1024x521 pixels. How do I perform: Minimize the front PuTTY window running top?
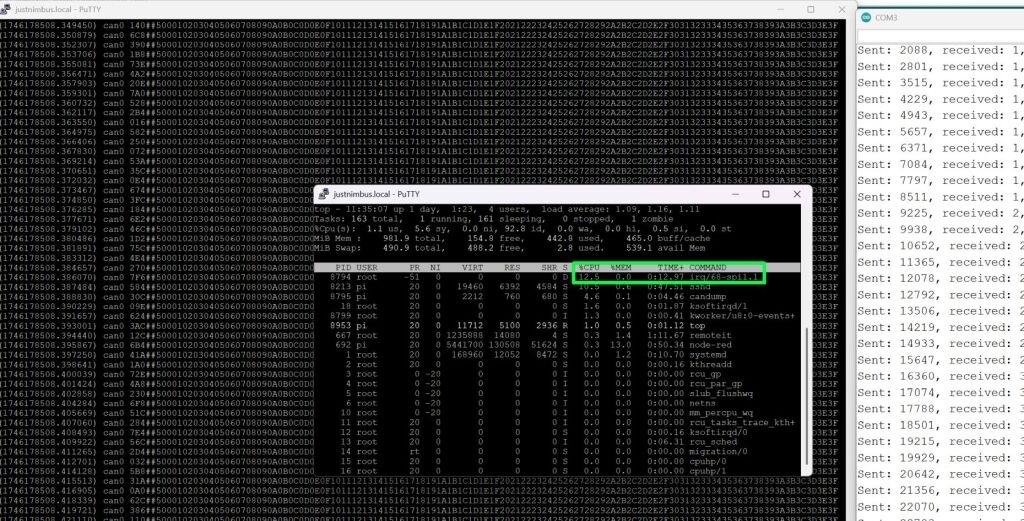(x=736, y=194)
